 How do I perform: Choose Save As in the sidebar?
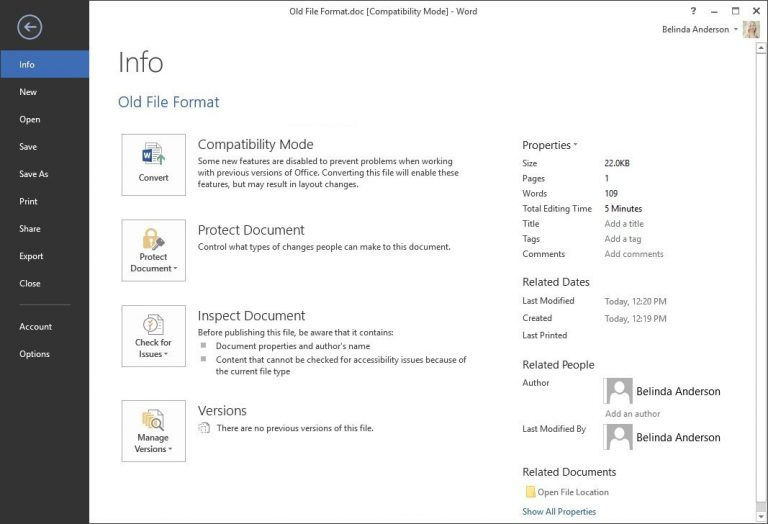tap(45, 174)
